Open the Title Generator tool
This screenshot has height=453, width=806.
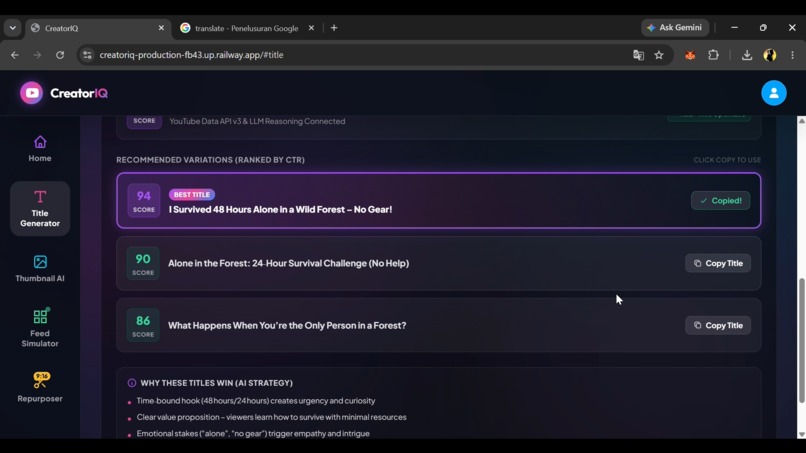tap(40, 209)
